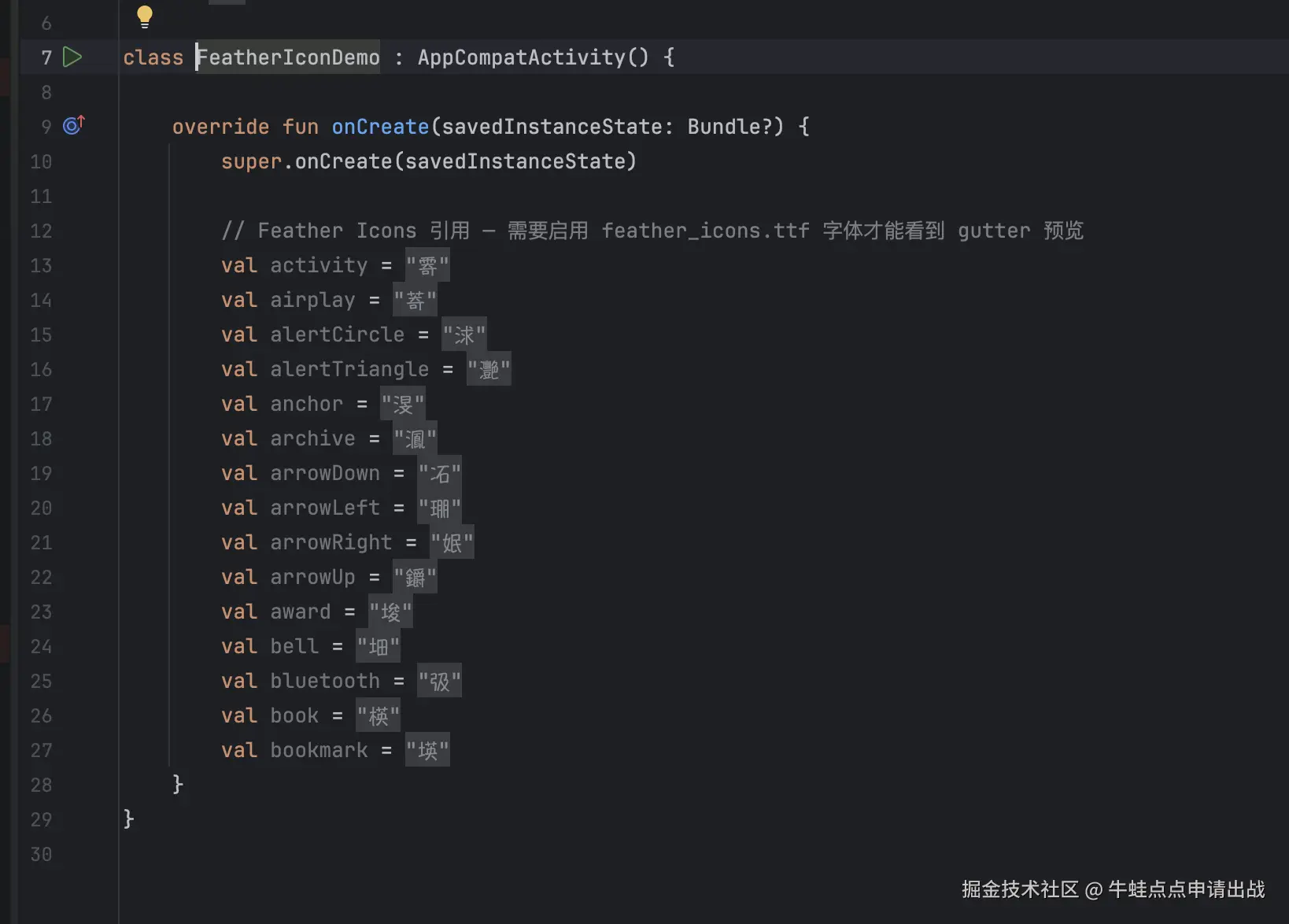
Task: Select the alertCircle variable name
Action: coord(337,334)
